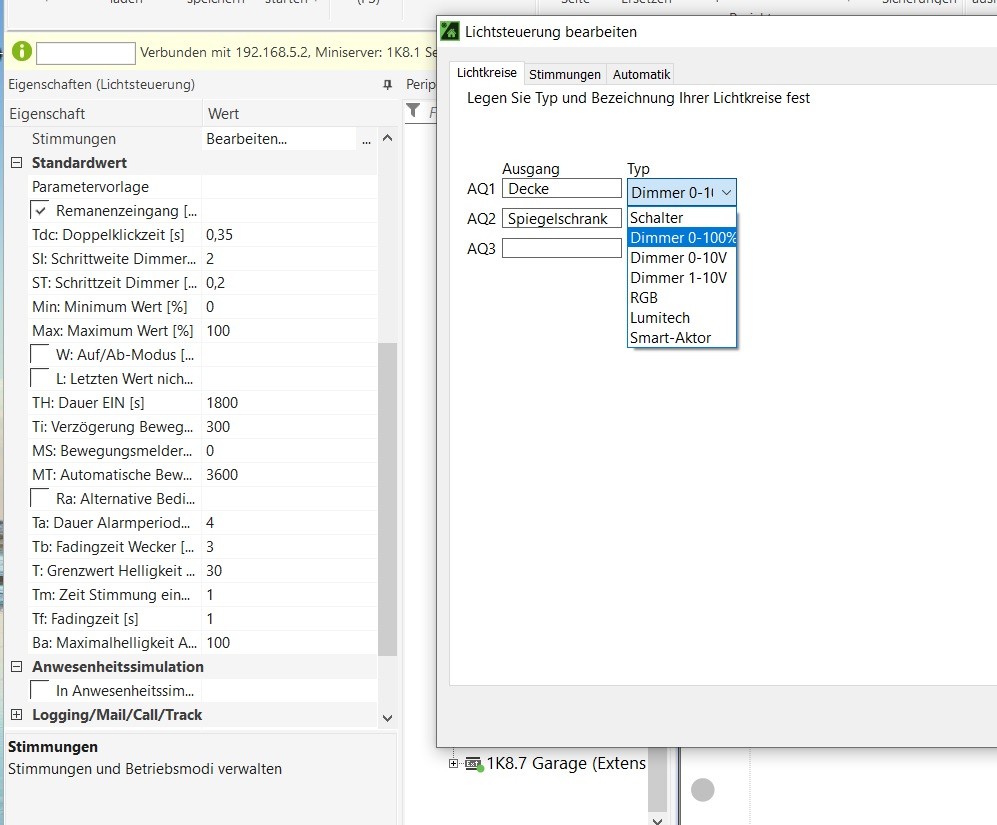Click the green connection info icon
This screenshot has width=997, height=825.
coord(22,51)
